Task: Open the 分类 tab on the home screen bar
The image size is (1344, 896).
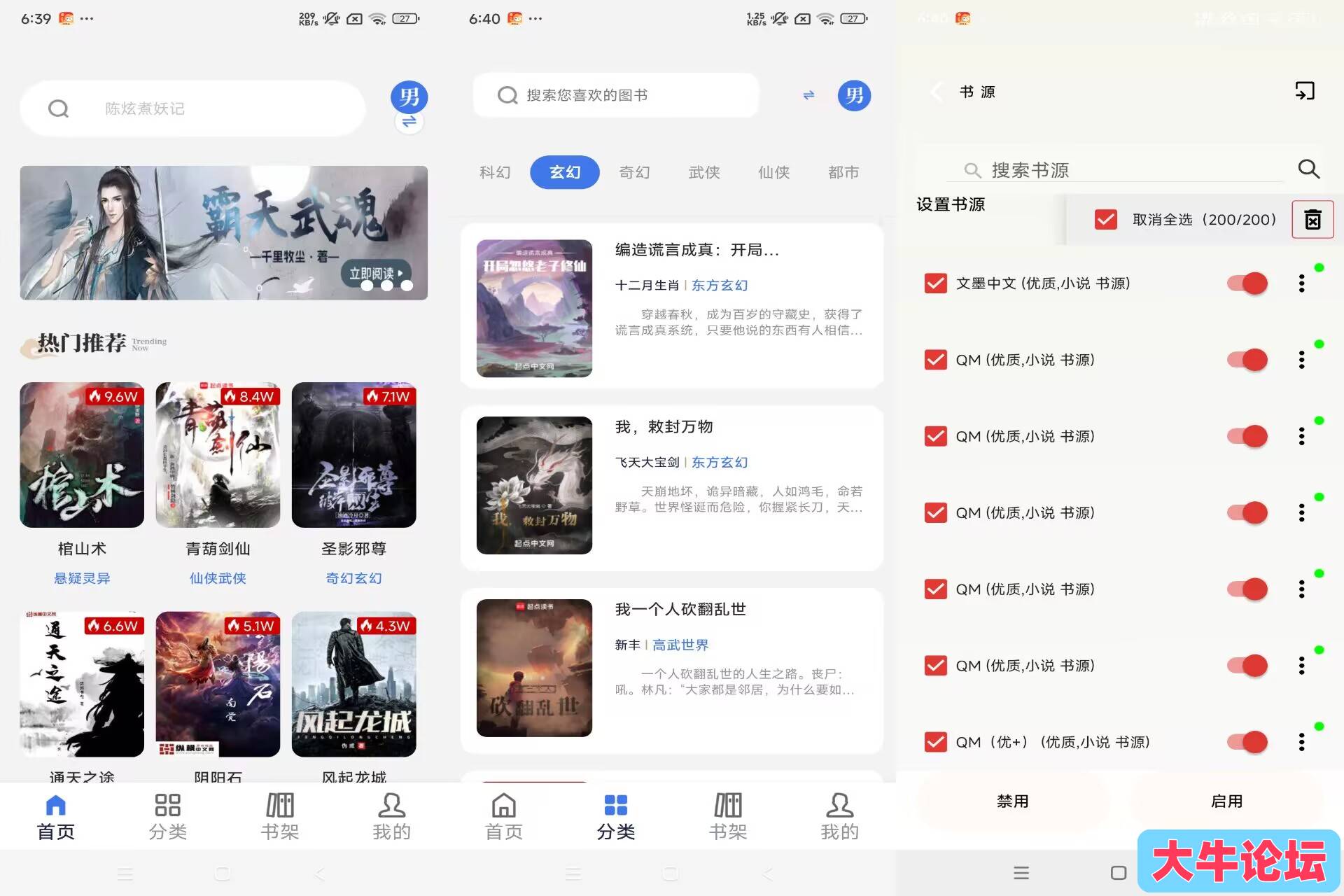Action: tap(168, 816)
